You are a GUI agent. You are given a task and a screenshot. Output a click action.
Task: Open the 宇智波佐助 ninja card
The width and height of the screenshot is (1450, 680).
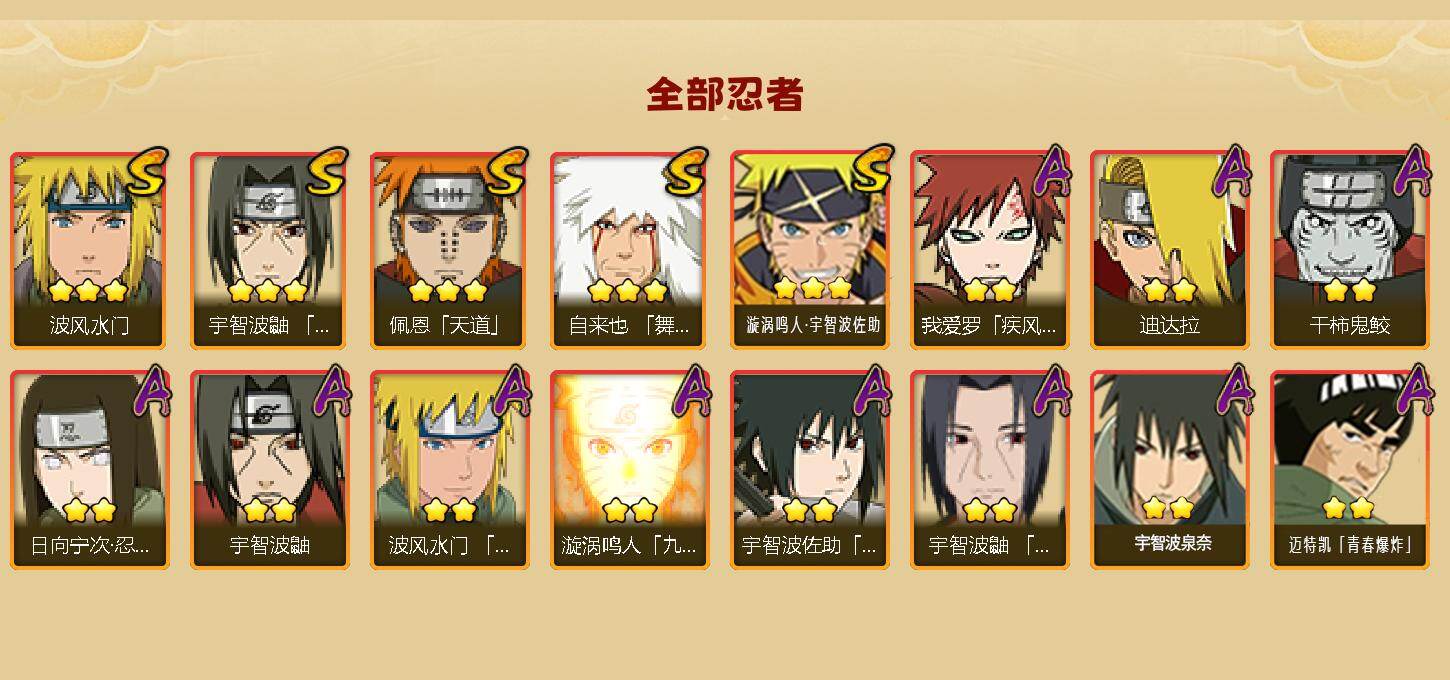coord(809,470)
